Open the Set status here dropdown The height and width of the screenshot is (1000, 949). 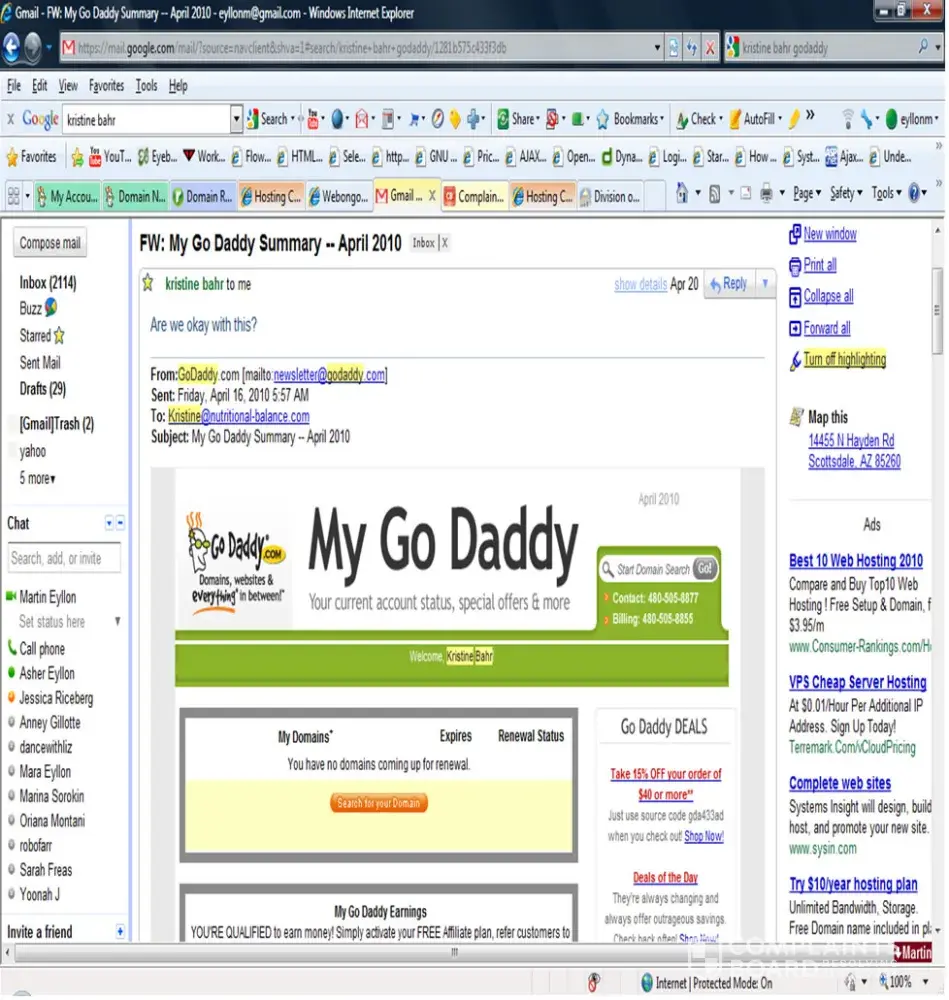117,621
